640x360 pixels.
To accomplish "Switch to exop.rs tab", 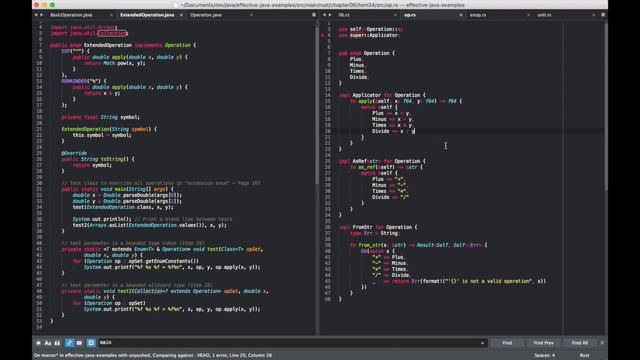I will [478, 15].
